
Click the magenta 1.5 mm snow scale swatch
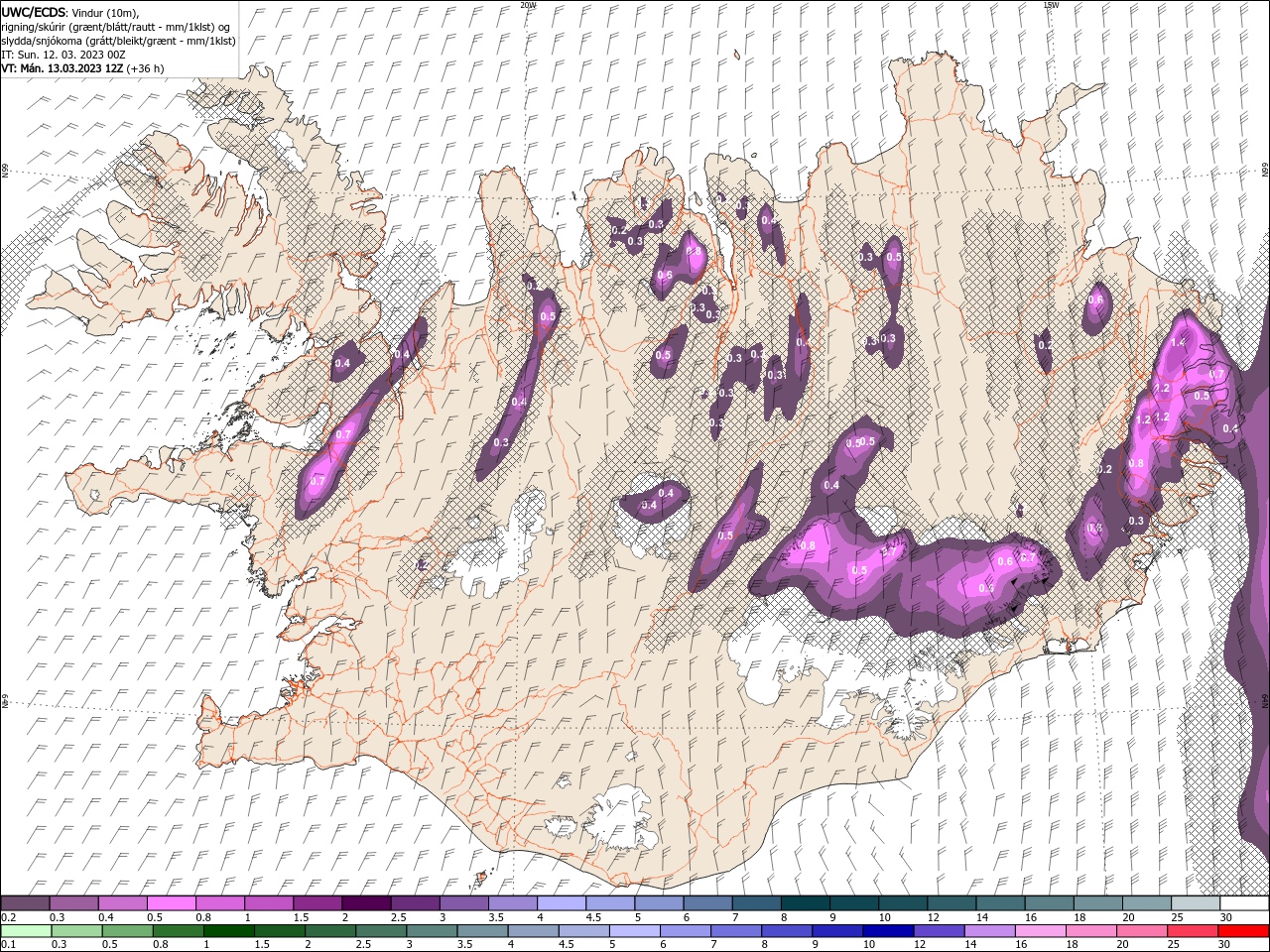click(317, 903)
